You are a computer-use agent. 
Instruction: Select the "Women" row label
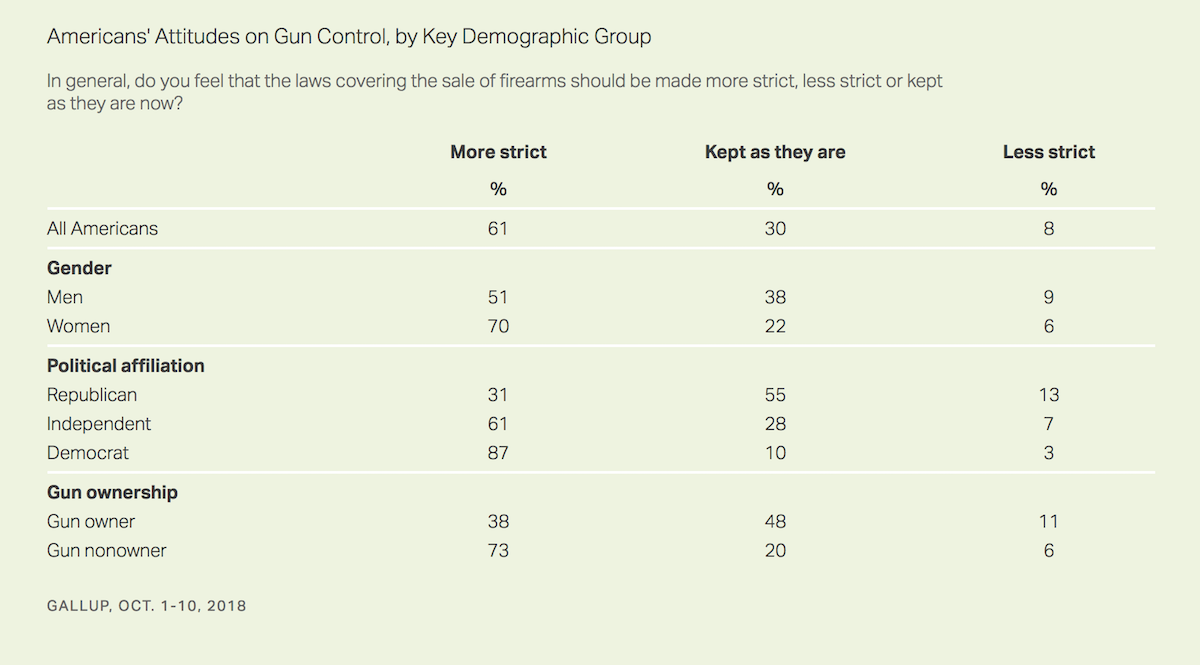(x=78, y=326)
